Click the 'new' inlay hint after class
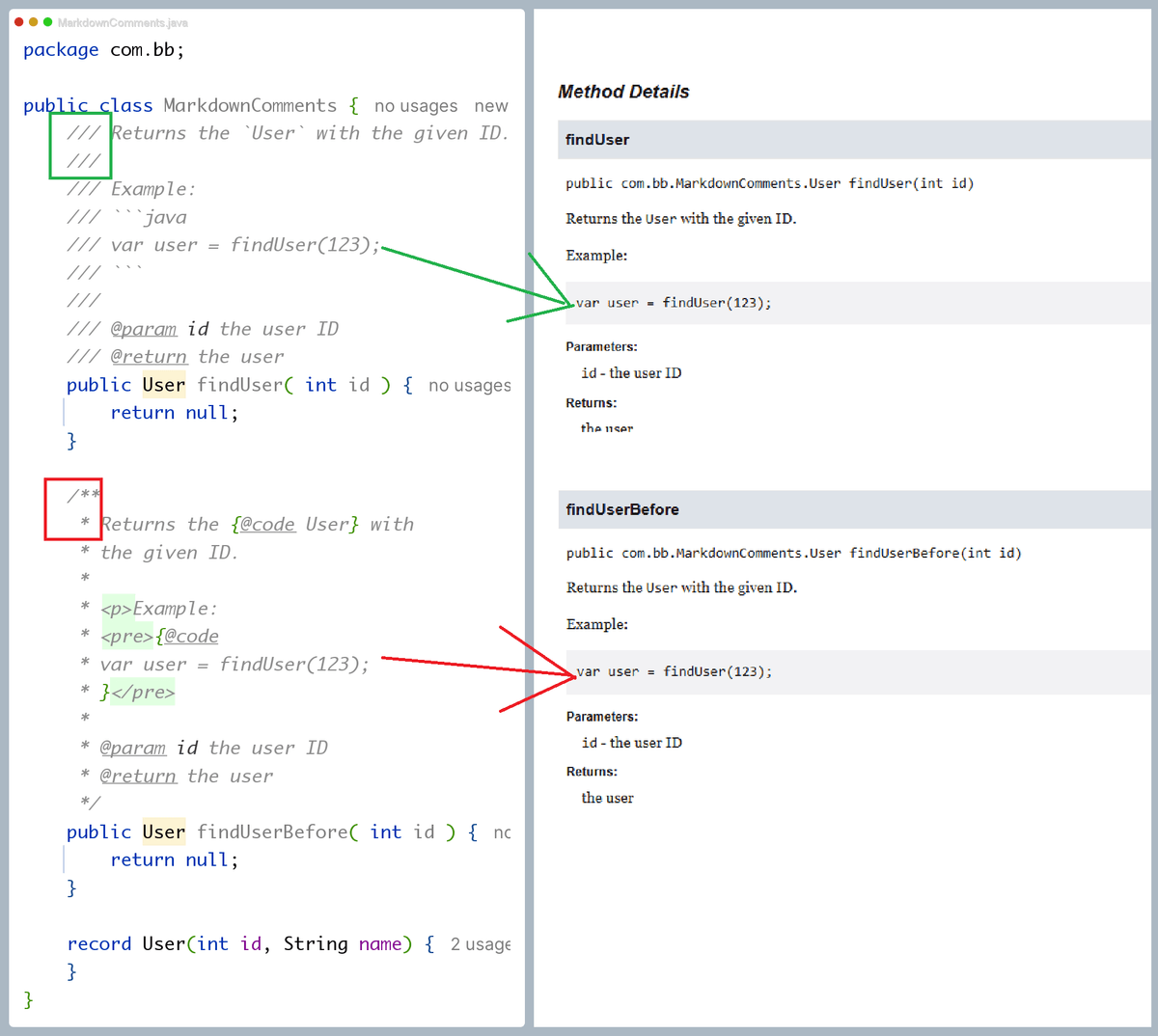The height and width of the screenshot is (1036, 1158). coord(491,106)
